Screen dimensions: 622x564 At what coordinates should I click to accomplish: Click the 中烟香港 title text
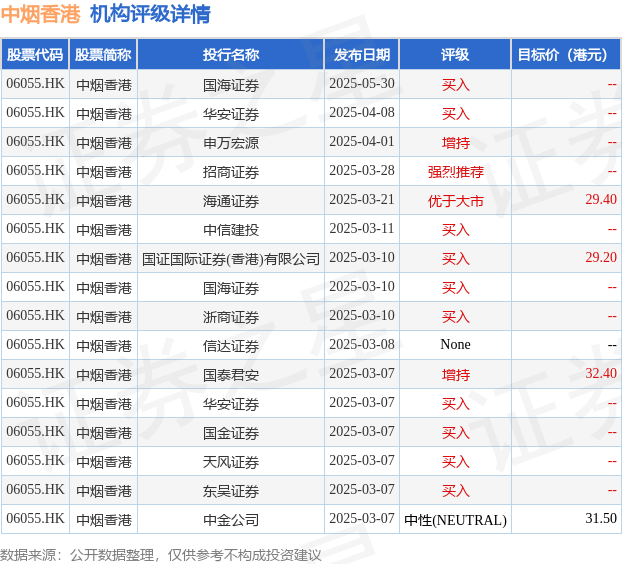(40, 15)
